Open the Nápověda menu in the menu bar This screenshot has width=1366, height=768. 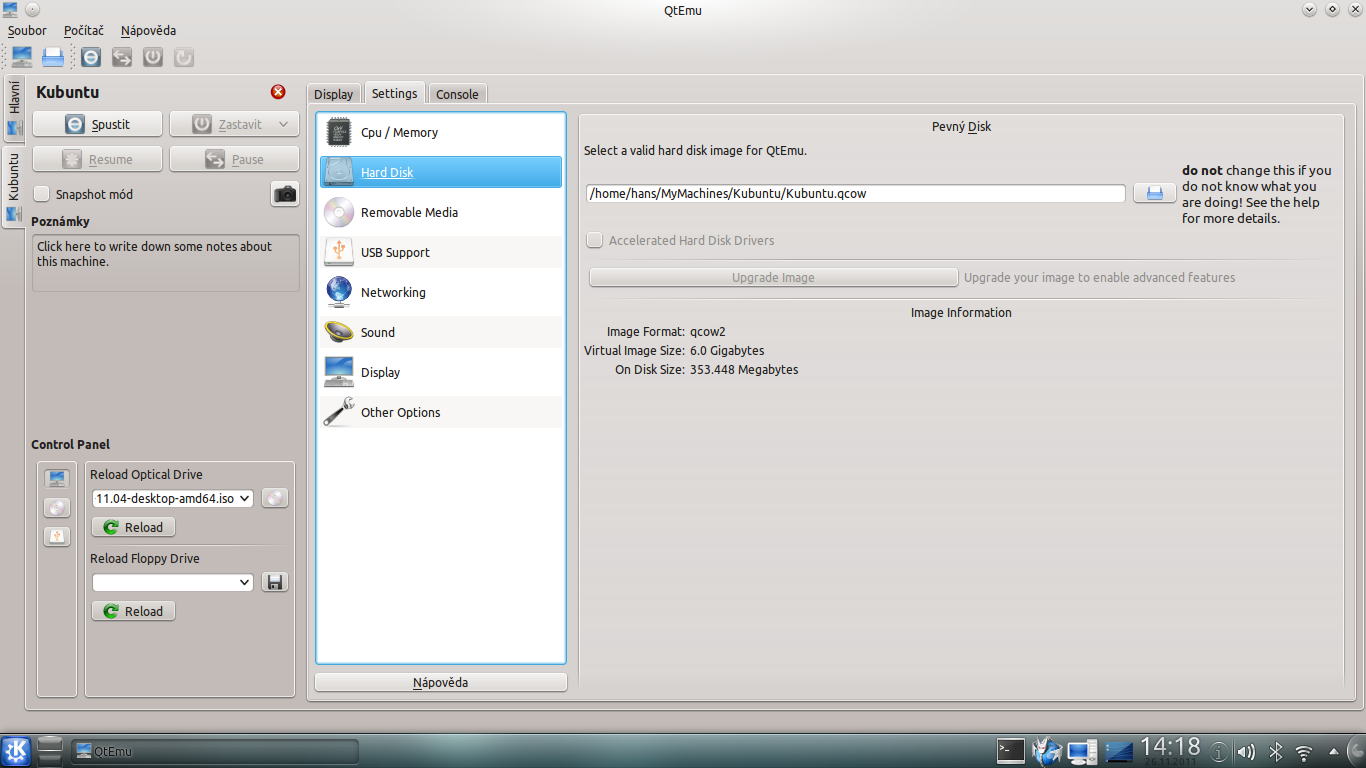(148, 31)
